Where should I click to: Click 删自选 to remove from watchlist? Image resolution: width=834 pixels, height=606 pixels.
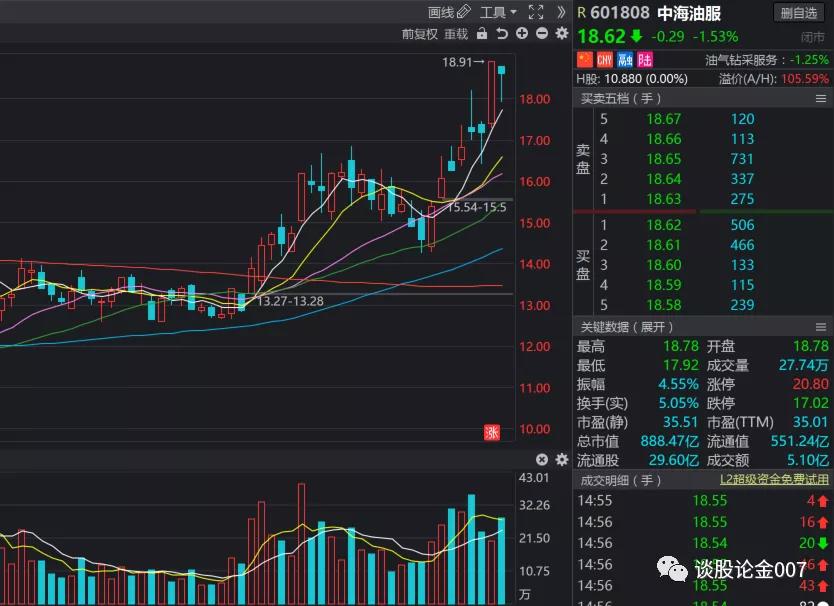coord(798,13)
